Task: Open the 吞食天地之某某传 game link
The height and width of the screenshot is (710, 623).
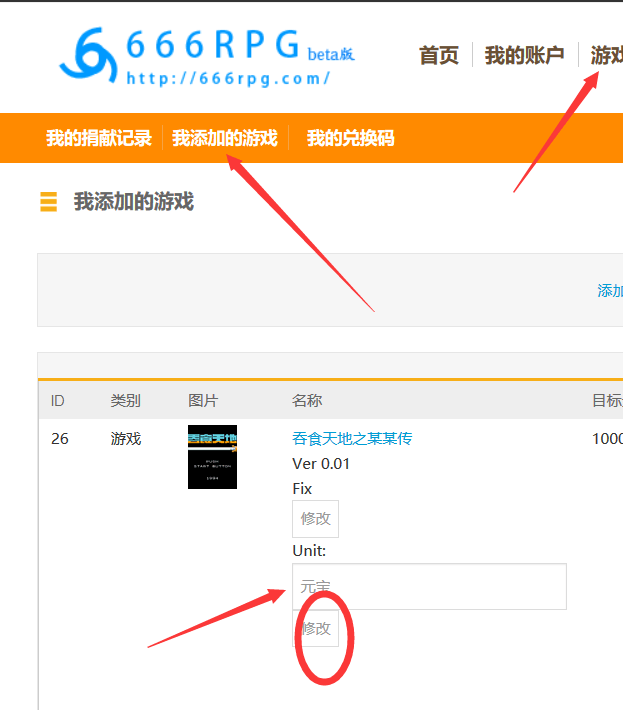Action: (352, 438)
